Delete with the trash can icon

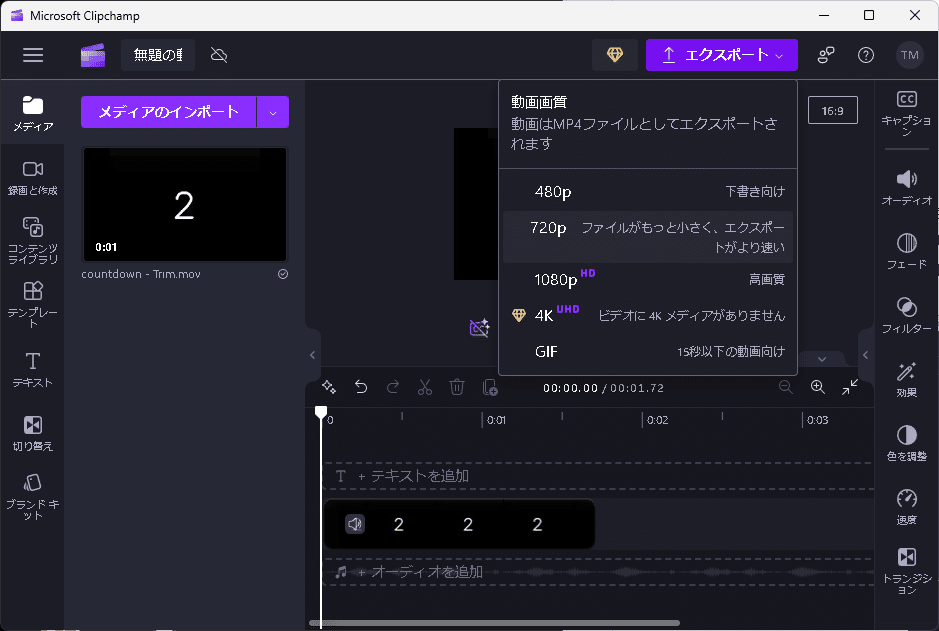click(x=457, y=387)
